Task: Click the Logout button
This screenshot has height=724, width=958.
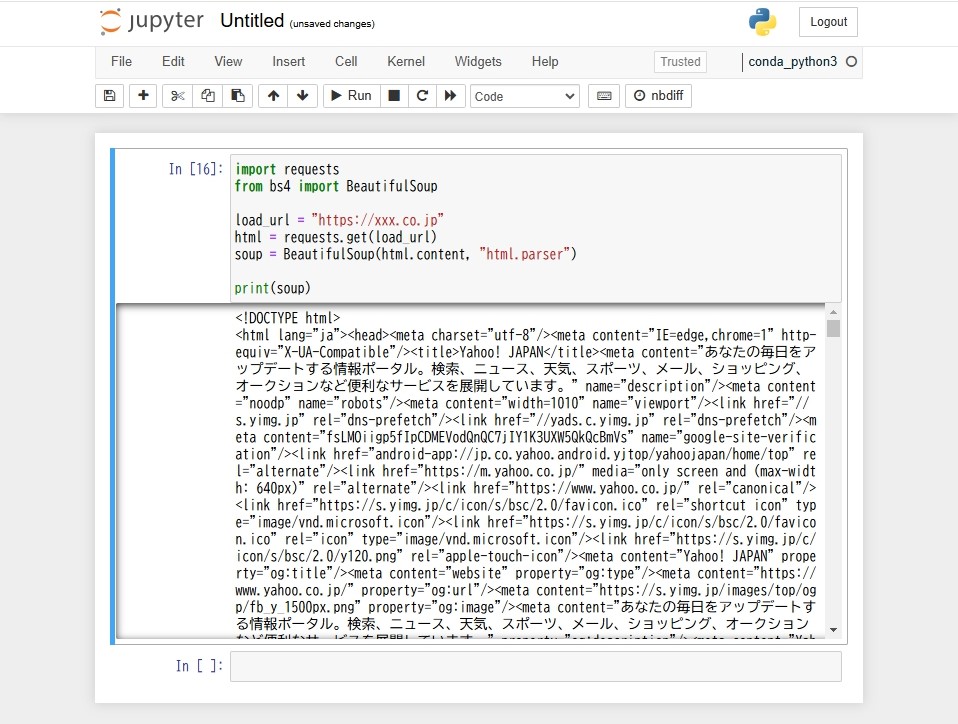Action: point(828,22)
